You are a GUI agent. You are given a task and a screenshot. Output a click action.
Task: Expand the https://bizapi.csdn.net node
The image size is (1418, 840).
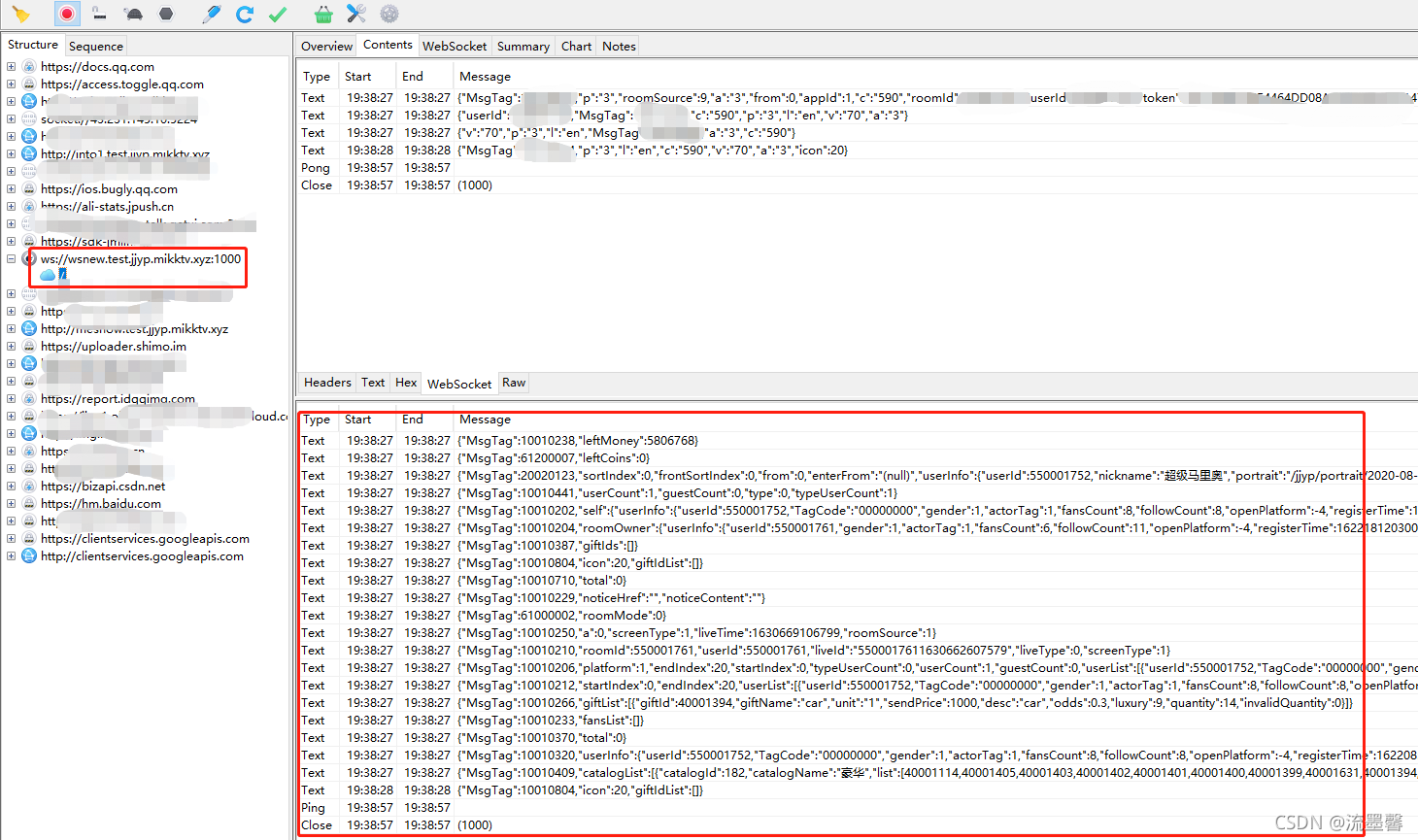pos(11,487)
